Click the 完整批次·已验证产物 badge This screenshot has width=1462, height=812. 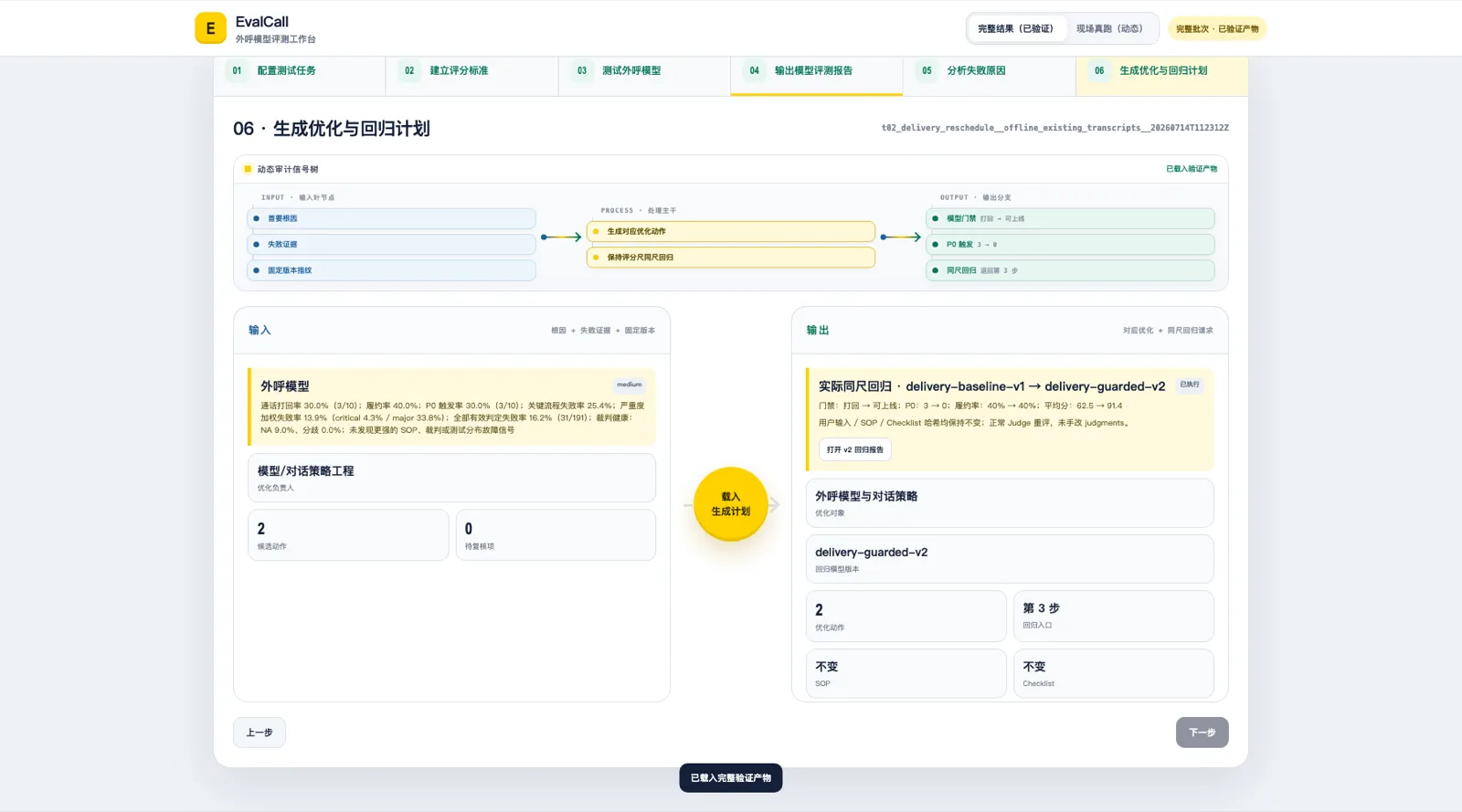pyautogui.click(x=1217, y=29)
